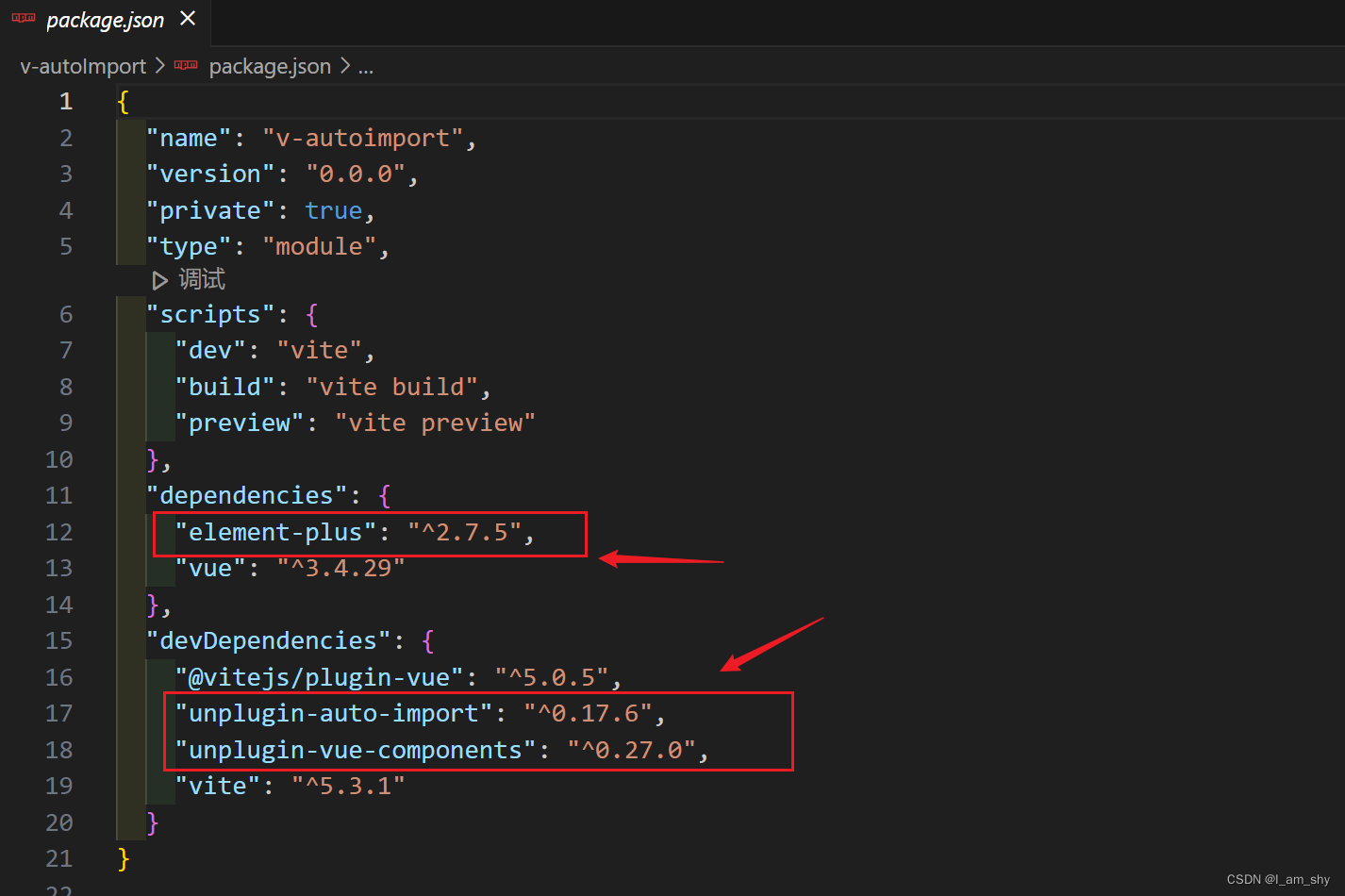Click line number 15 in gutter

[58, 640]
